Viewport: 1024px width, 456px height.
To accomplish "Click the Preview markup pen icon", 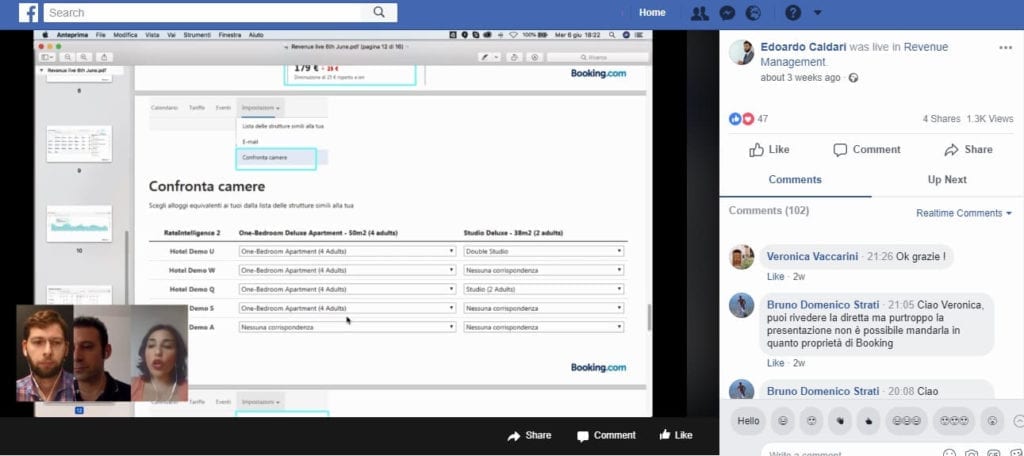I will click(485, 57).
